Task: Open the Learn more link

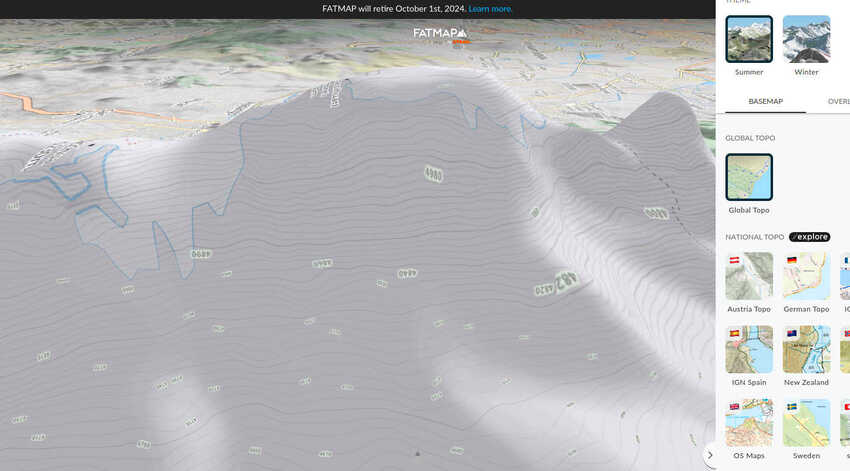Action: [490, 9]
